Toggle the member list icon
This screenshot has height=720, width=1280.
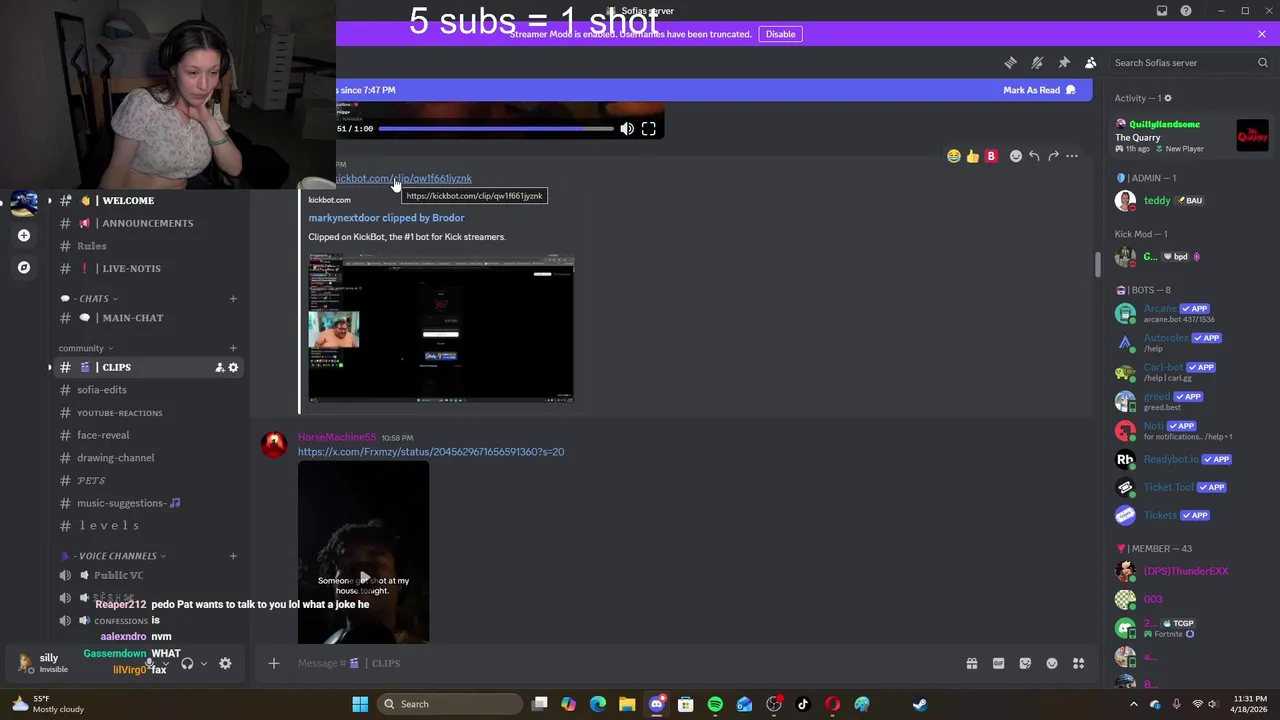pyautogui.click(x=1091, y=63)
